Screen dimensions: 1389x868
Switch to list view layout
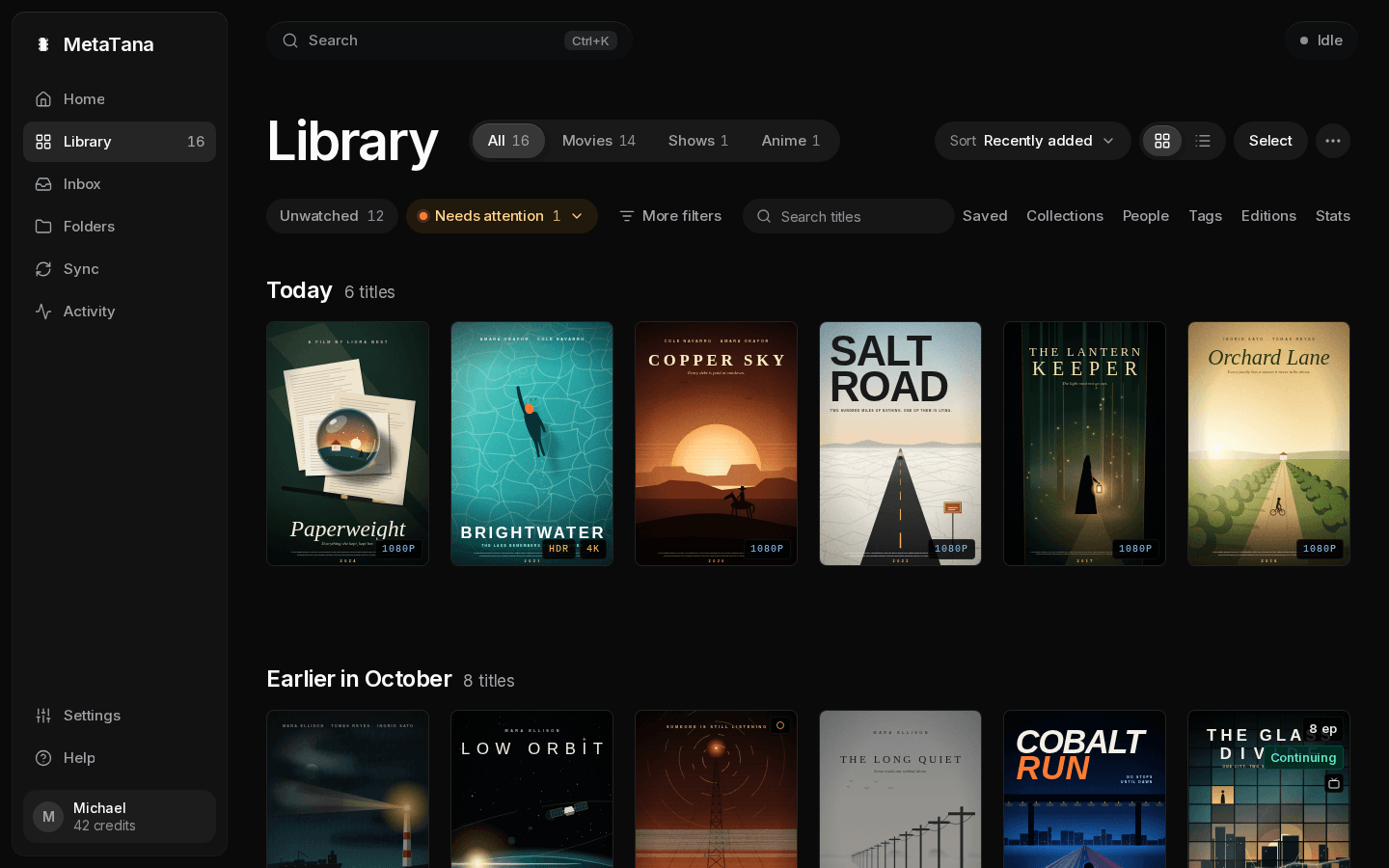point(1203,141)
